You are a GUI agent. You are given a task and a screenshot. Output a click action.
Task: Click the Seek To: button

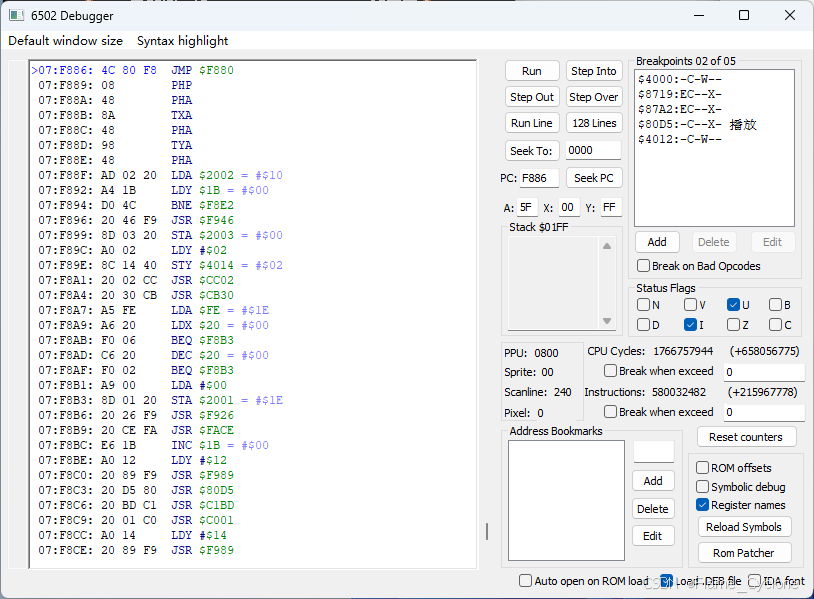(x=532, y=151)
